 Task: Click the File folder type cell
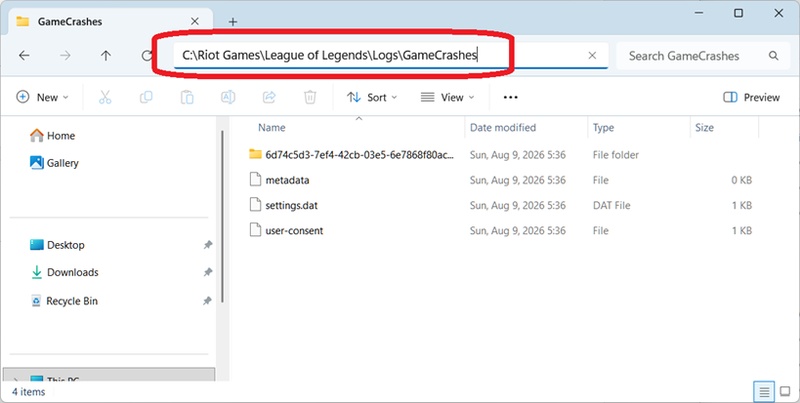[615, 155]
